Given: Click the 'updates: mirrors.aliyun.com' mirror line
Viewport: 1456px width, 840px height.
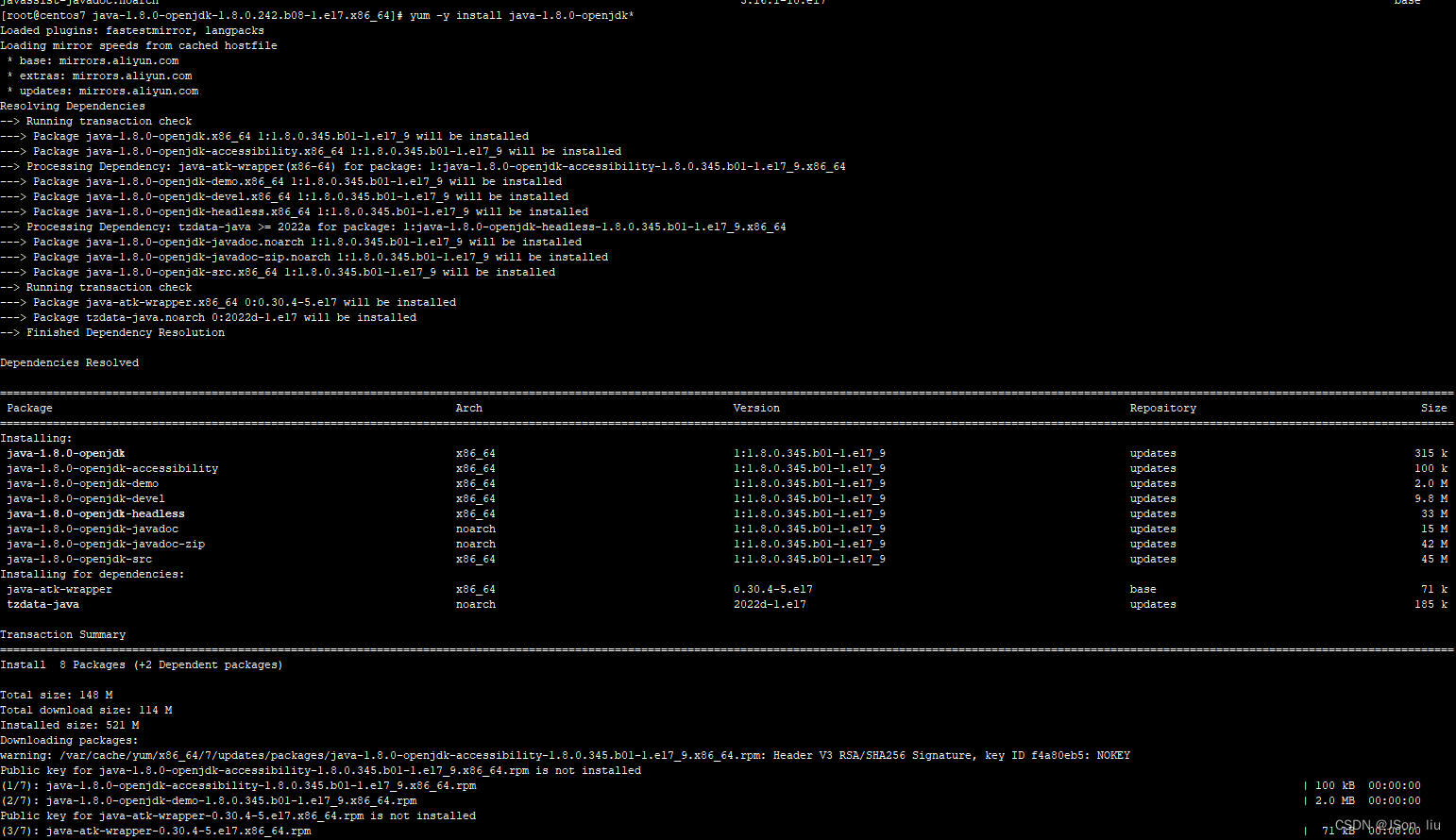Looking at the screenshot, I should pyautogui.click(x=103, y=92).
